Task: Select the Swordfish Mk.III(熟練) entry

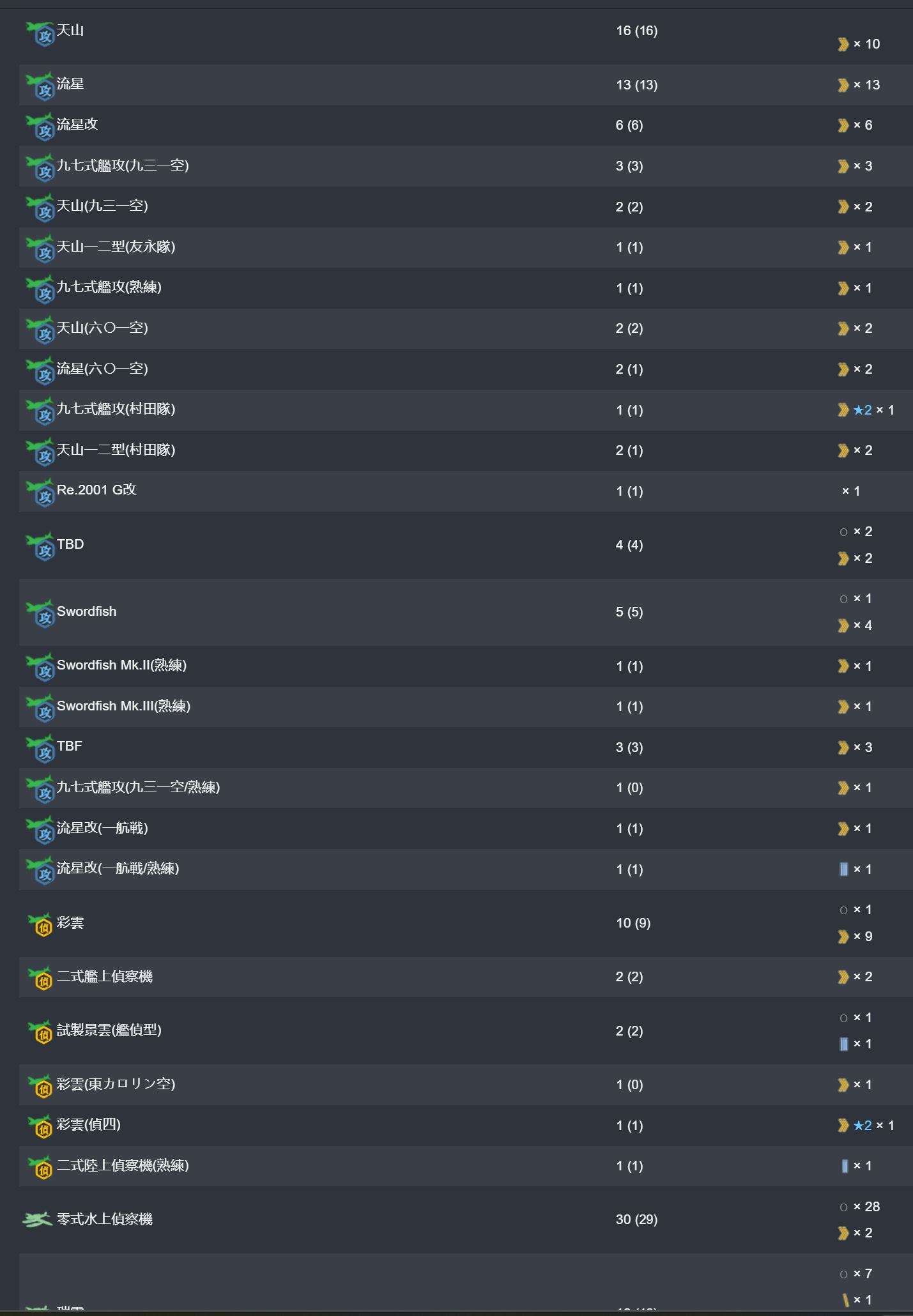Action: click(x=123, y=706)
